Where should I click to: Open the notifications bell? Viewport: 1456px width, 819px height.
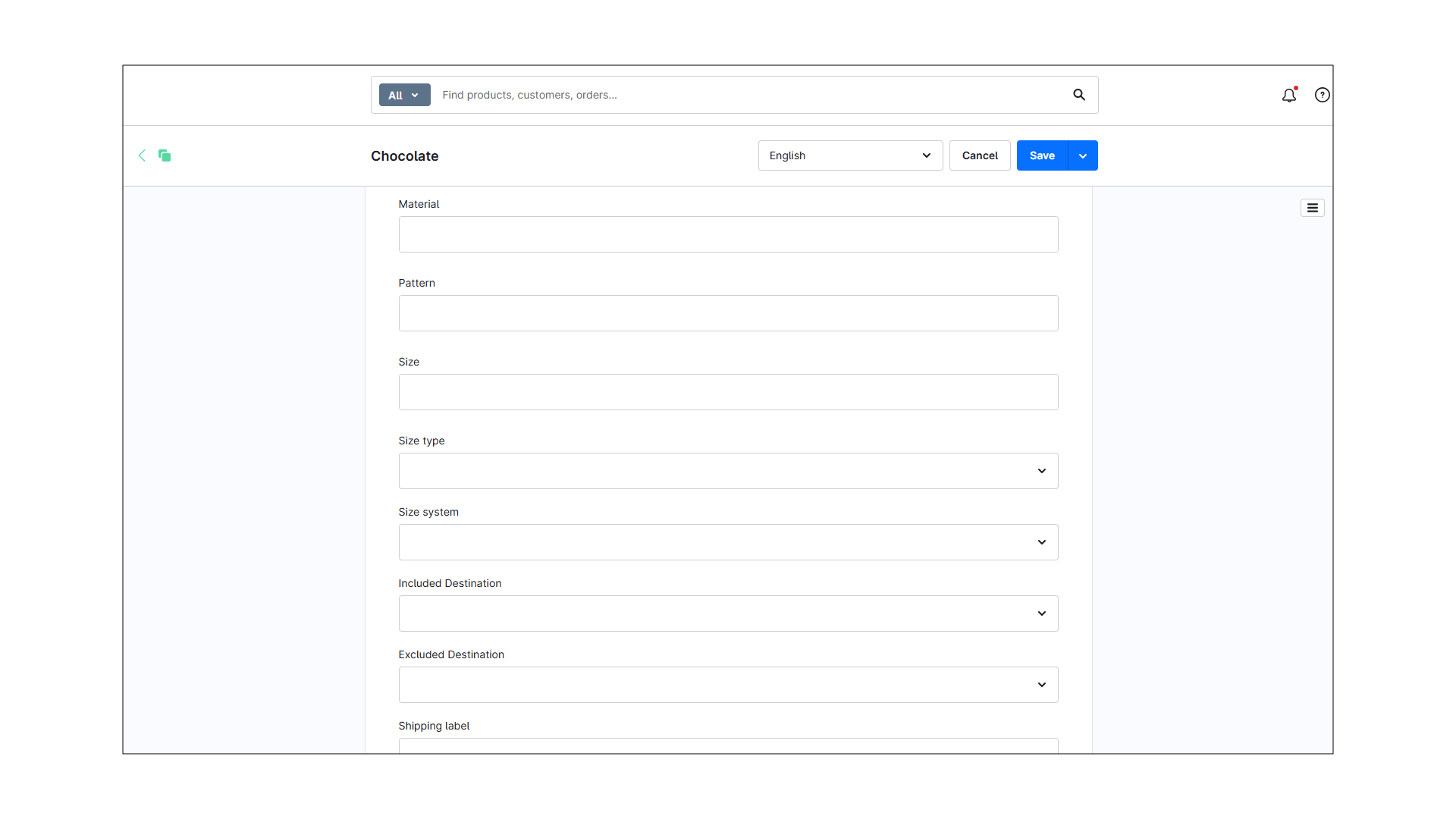1289,95
